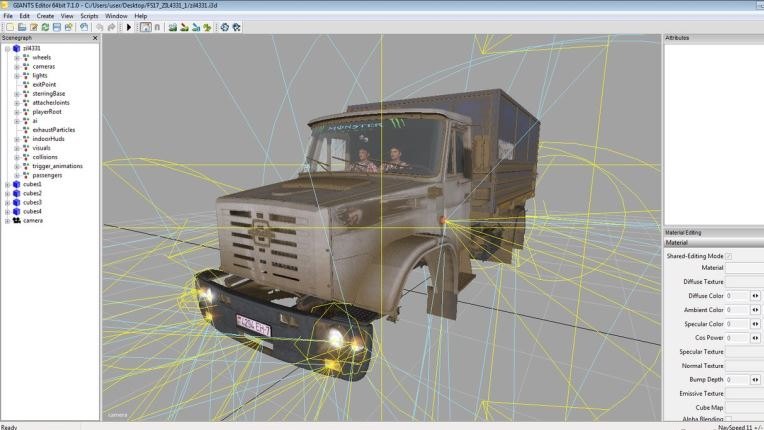Expand the cameras node
The width and height of the screenshot is (764, 430).
tap(17, 67)
